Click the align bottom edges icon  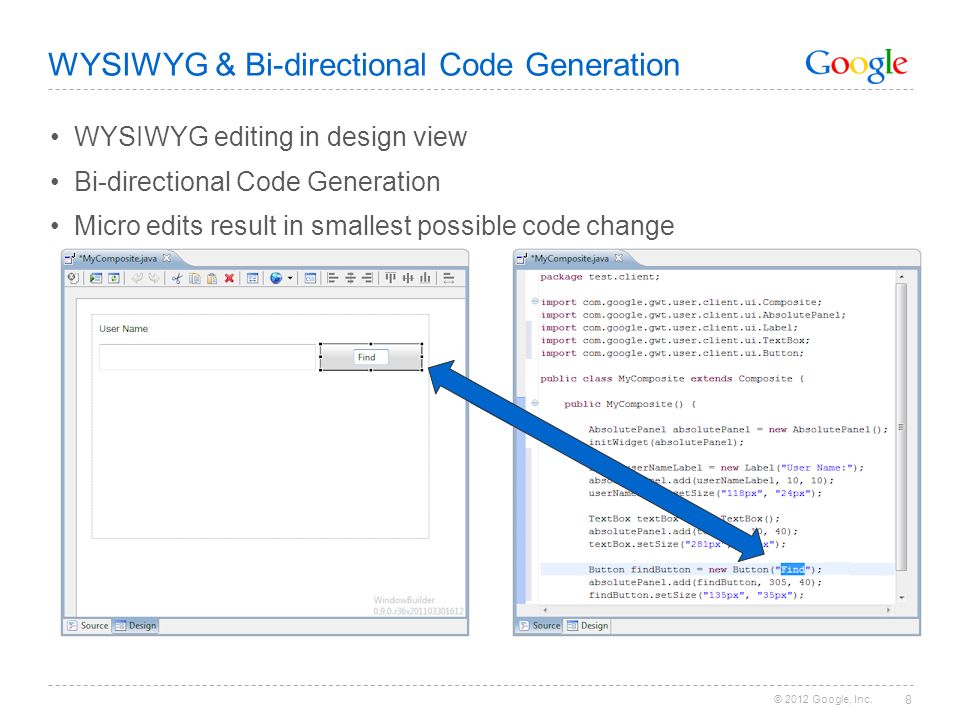pos(425,279)
